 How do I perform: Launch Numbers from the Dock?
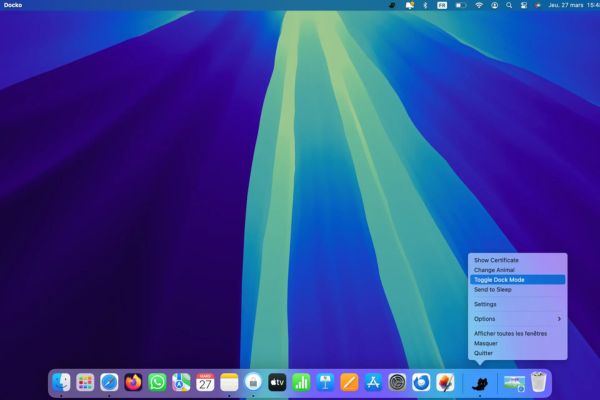[x=301, y=382]
